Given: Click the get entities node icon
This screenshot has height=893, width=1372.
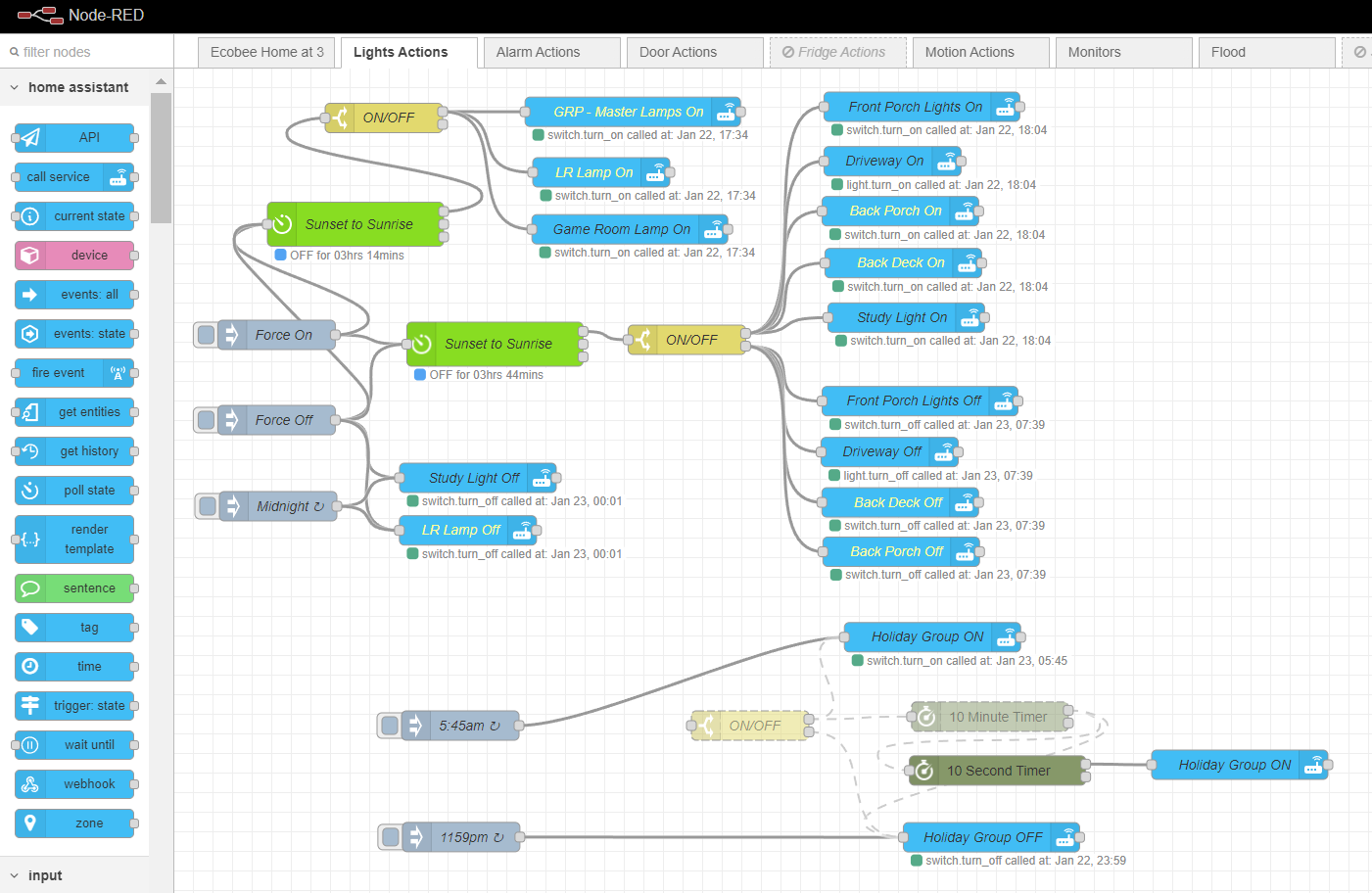Looking at the screenshot, I should [30, 412].
